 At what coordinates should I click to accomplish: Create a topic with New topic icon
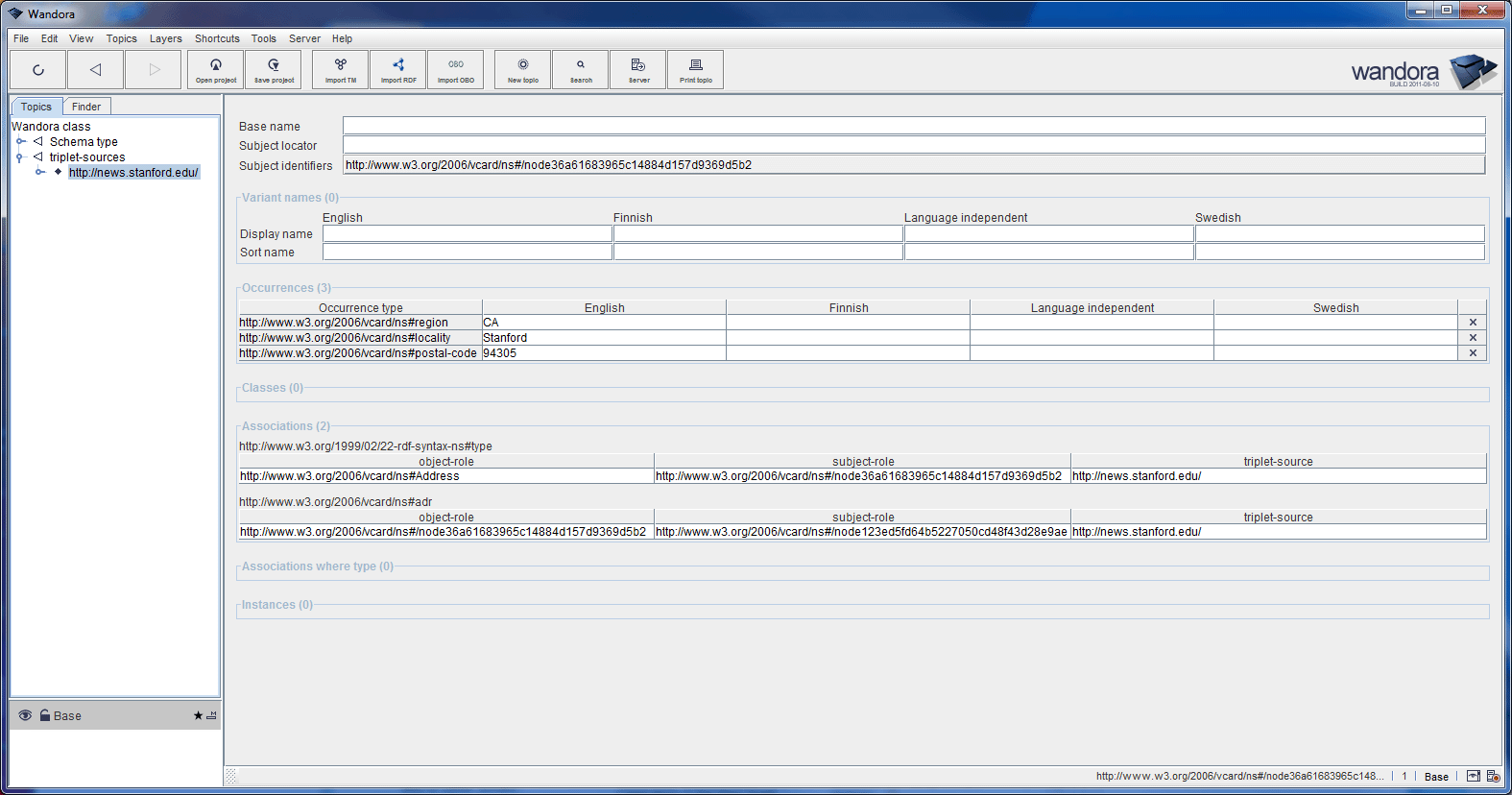pos(523,69)
